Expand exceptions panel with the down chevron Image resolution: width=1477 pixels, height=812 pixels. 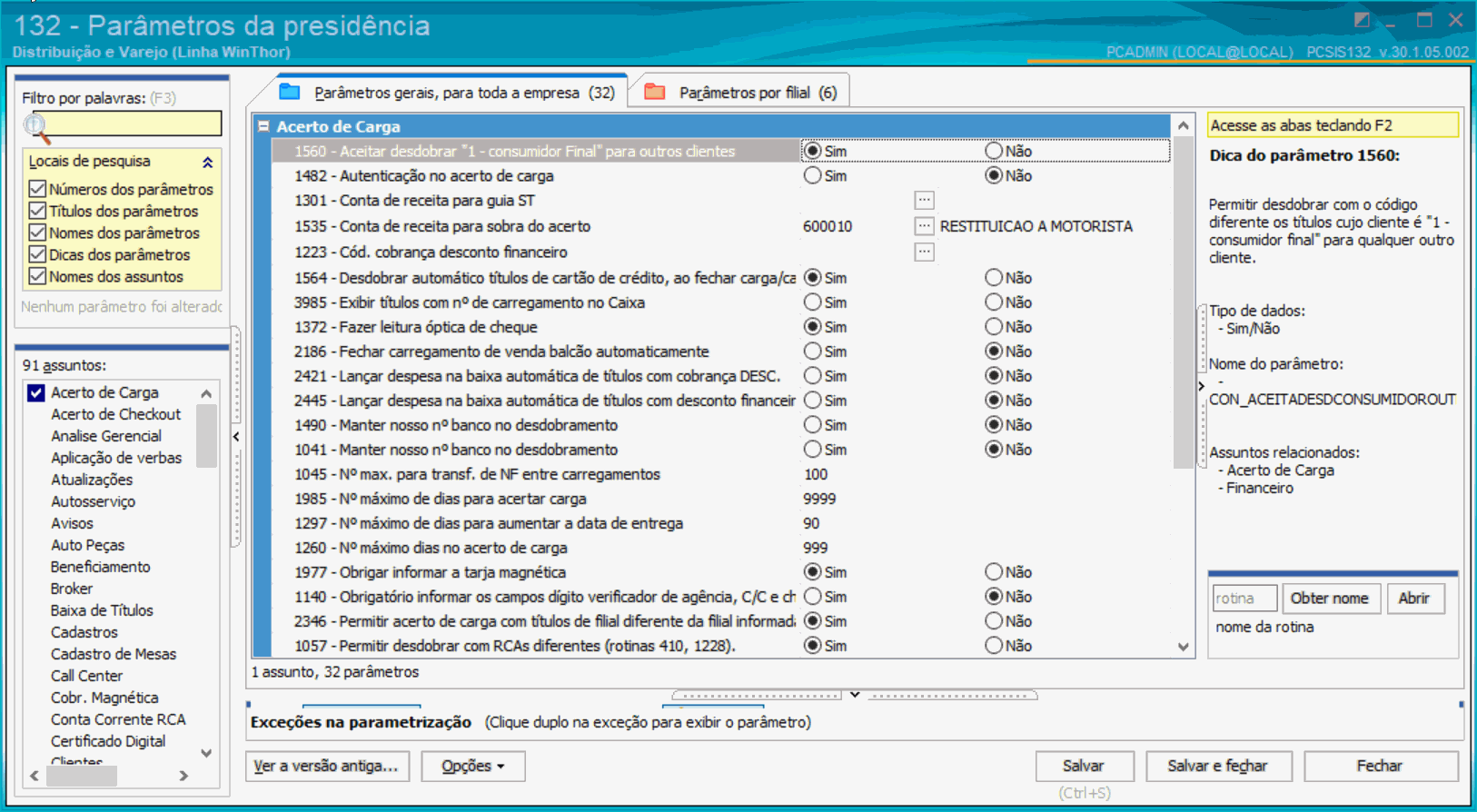(855, 695)
